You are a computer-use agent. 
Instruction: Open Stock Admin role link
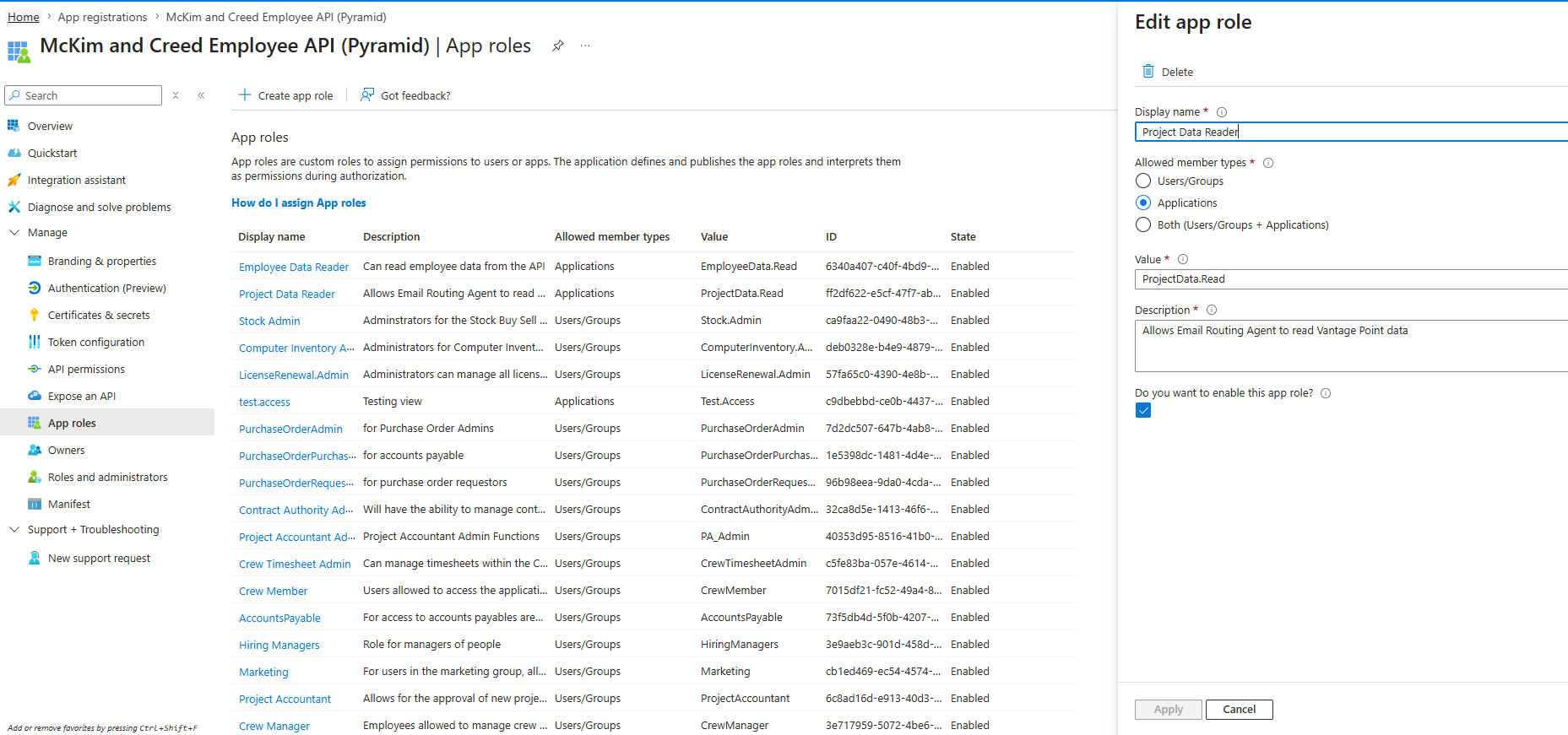pos(269,321)
